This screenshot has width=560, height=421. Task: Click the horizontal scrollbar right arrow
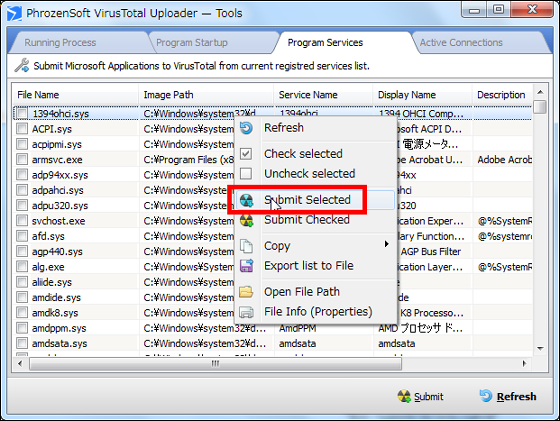click(x=524, y=364)
